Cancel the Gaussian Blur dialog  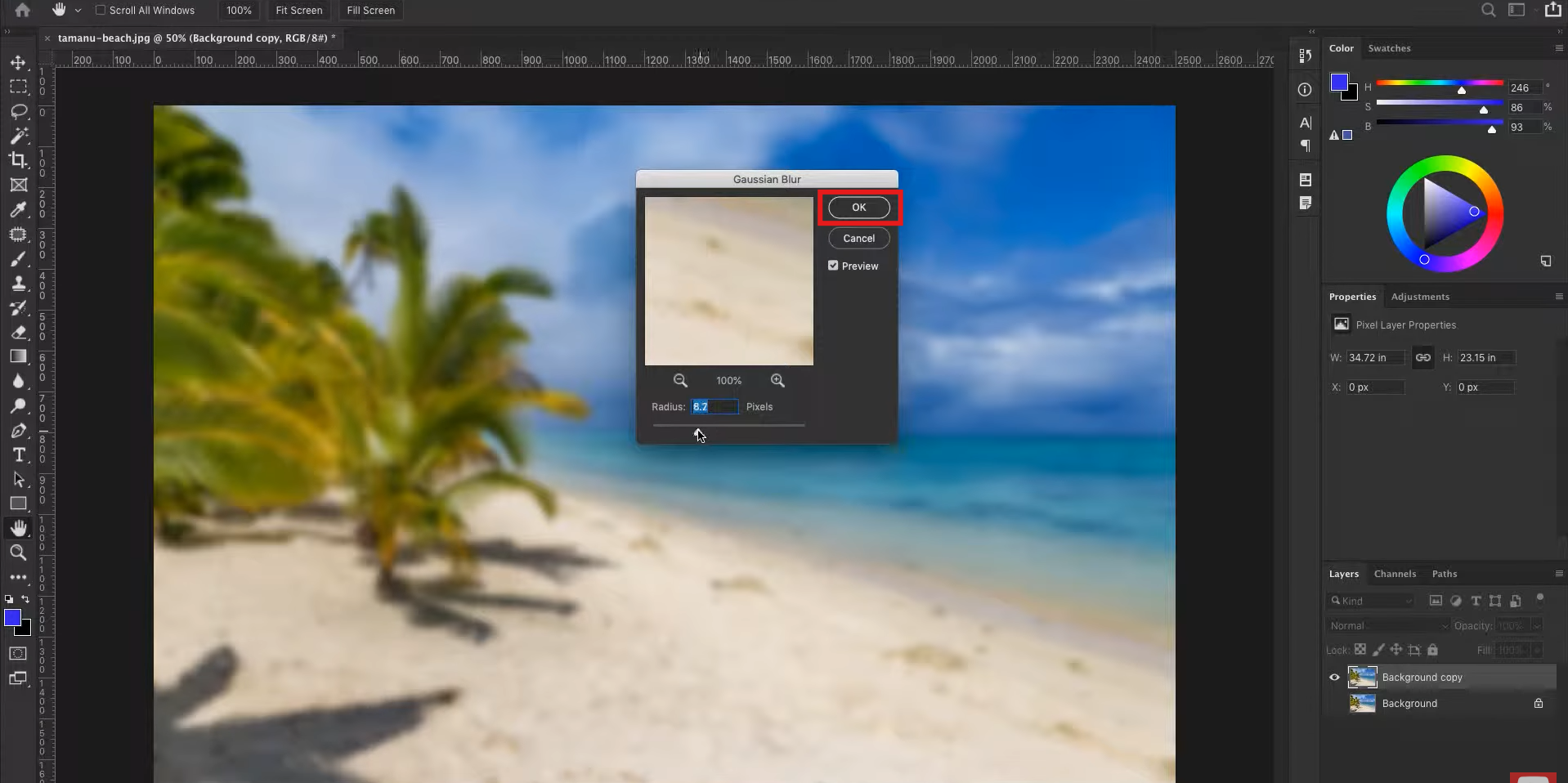[x=858, y=238]
